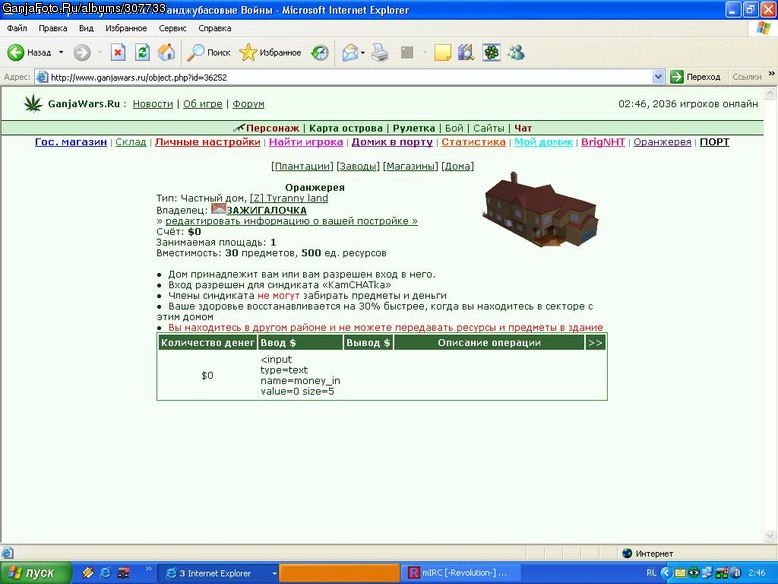Open the Вид menu
Screen dimensions: 778x584
pos(86,28)
